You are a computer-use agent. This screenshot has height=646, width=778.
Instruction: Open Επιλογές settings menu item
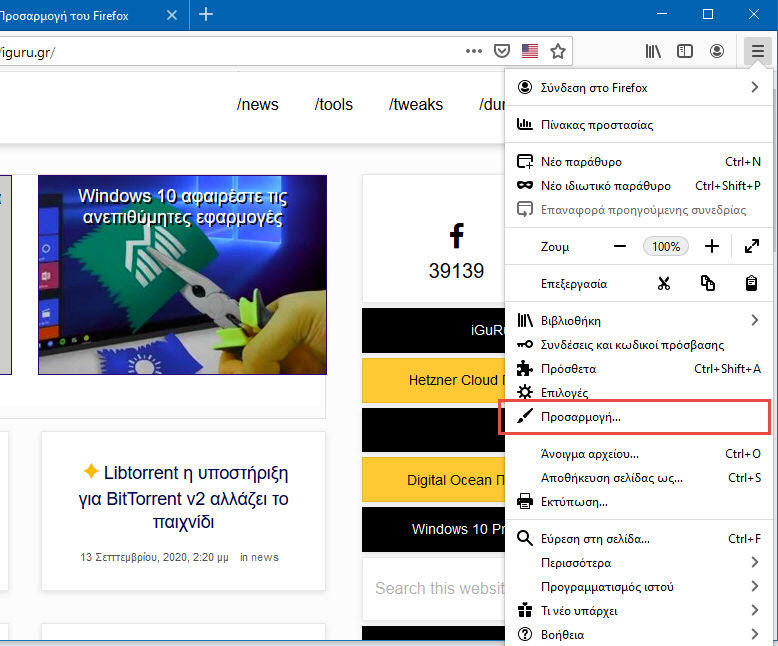coord(638,392)
